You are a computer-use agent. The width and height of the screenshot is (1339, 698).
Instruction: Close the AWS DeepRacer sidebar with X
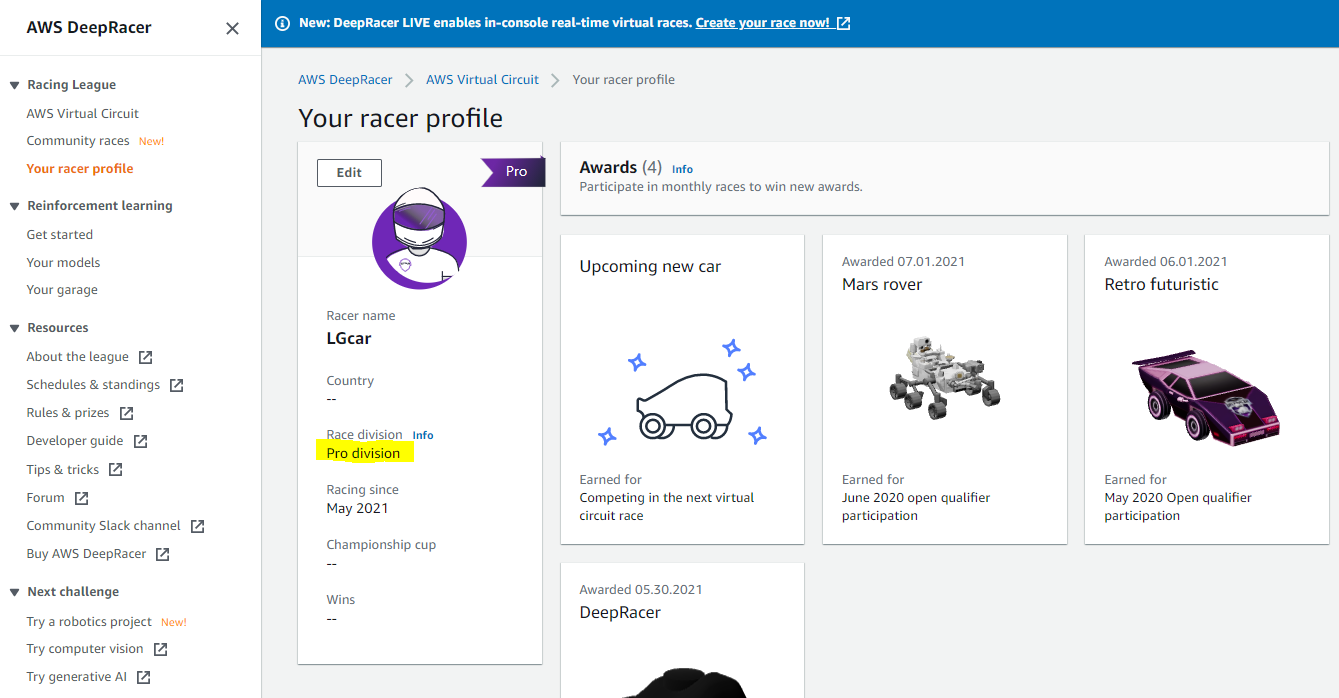pos(232,28)
